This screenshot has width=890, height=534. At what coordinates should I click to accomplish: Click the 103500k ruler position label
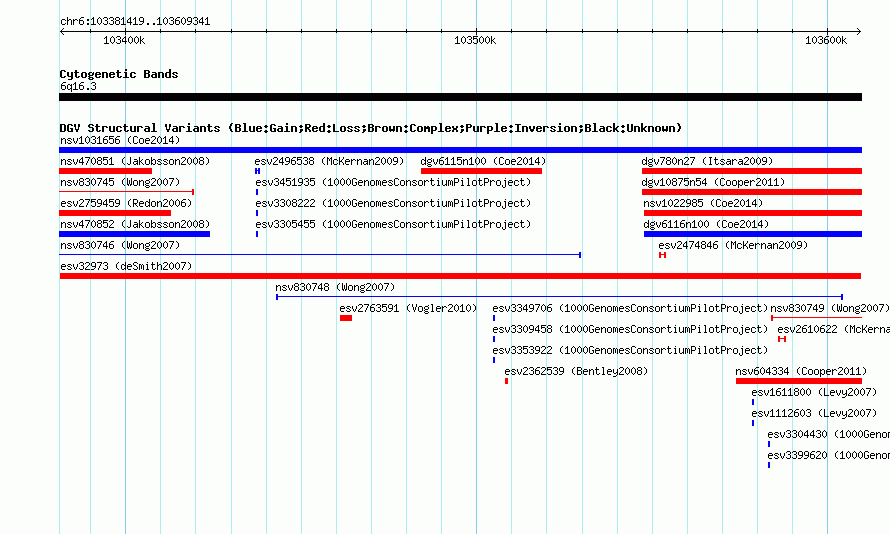pos(475,40)
